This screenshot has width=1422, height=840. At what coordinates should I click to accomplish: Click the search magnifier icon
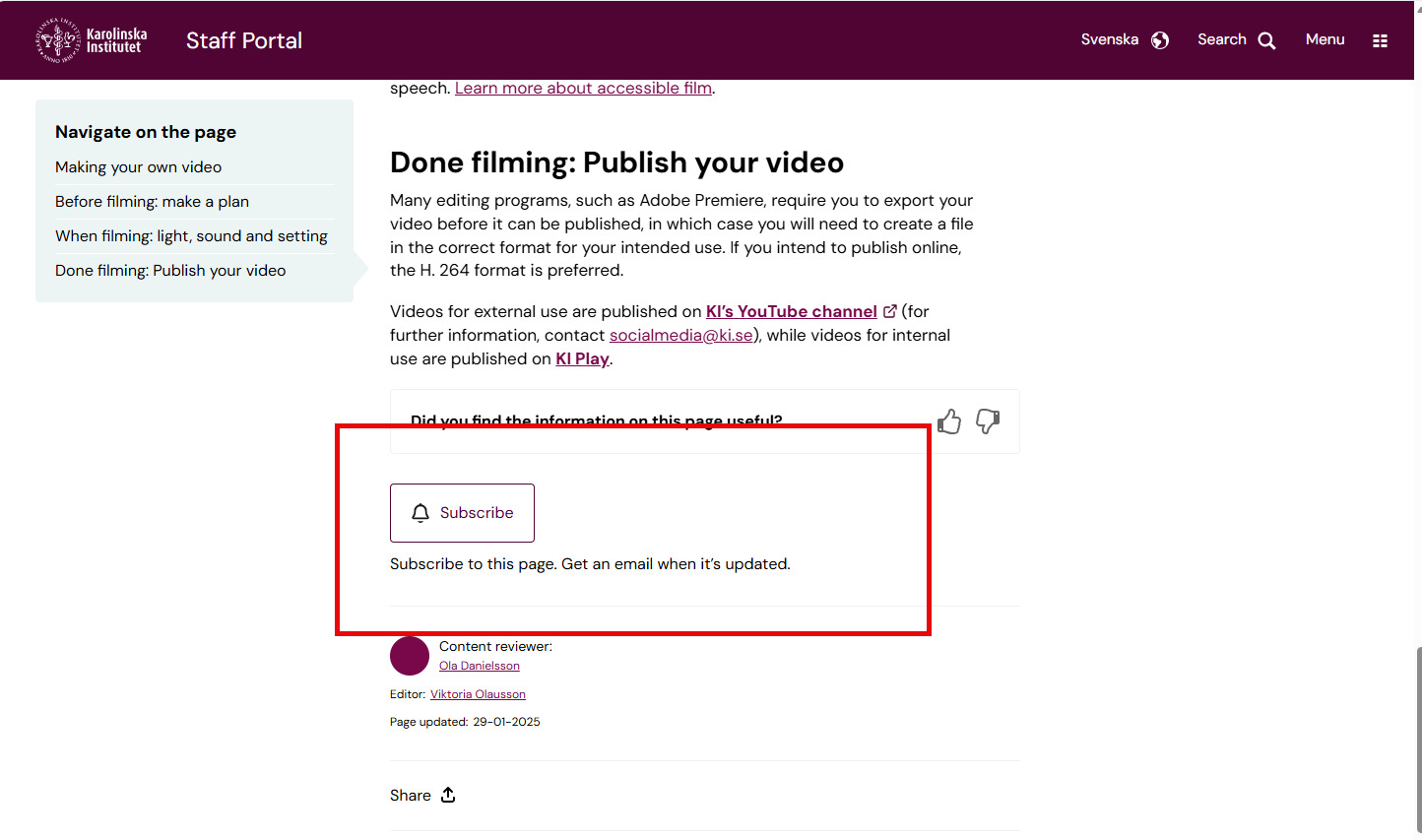[1267, 39]
